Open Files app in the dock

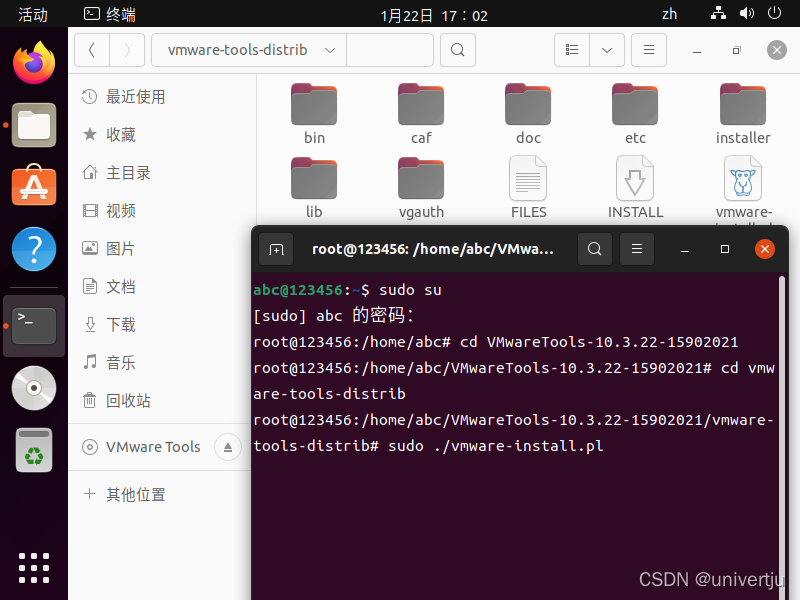34,125
